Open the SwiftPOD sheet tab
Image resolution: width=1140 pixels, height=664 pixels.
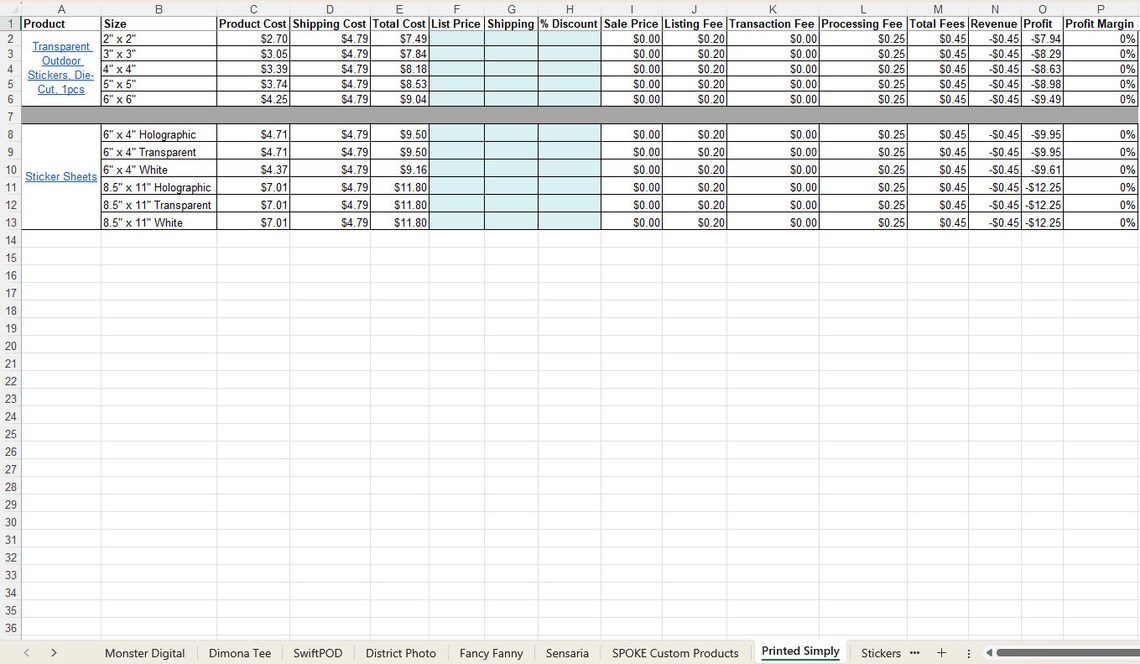point(317,652)
